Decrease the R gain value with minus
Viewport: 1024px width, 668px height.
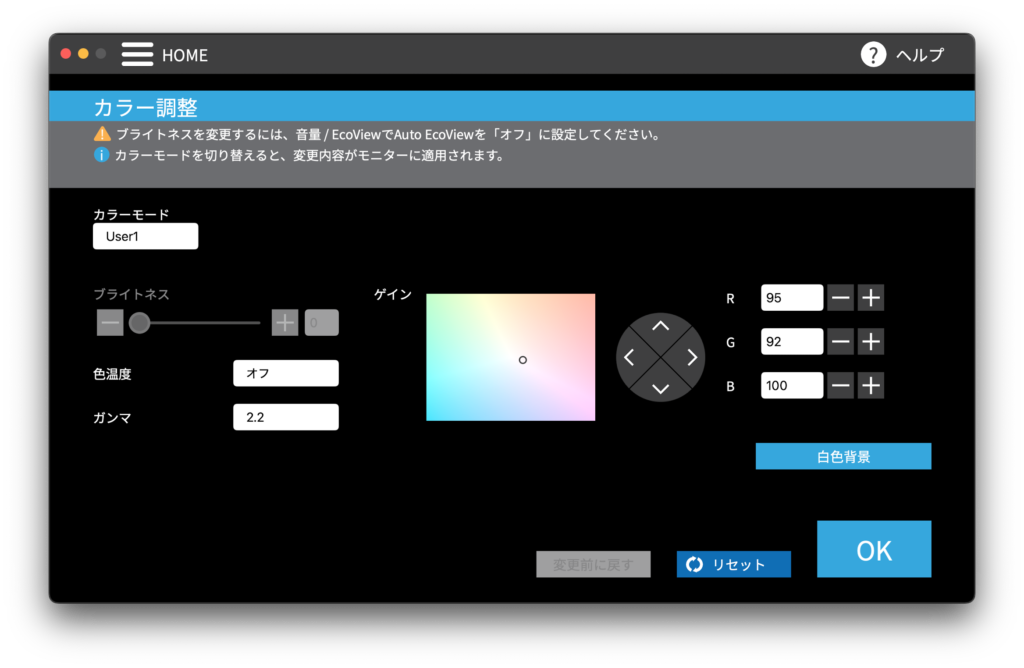click(841, 298)
